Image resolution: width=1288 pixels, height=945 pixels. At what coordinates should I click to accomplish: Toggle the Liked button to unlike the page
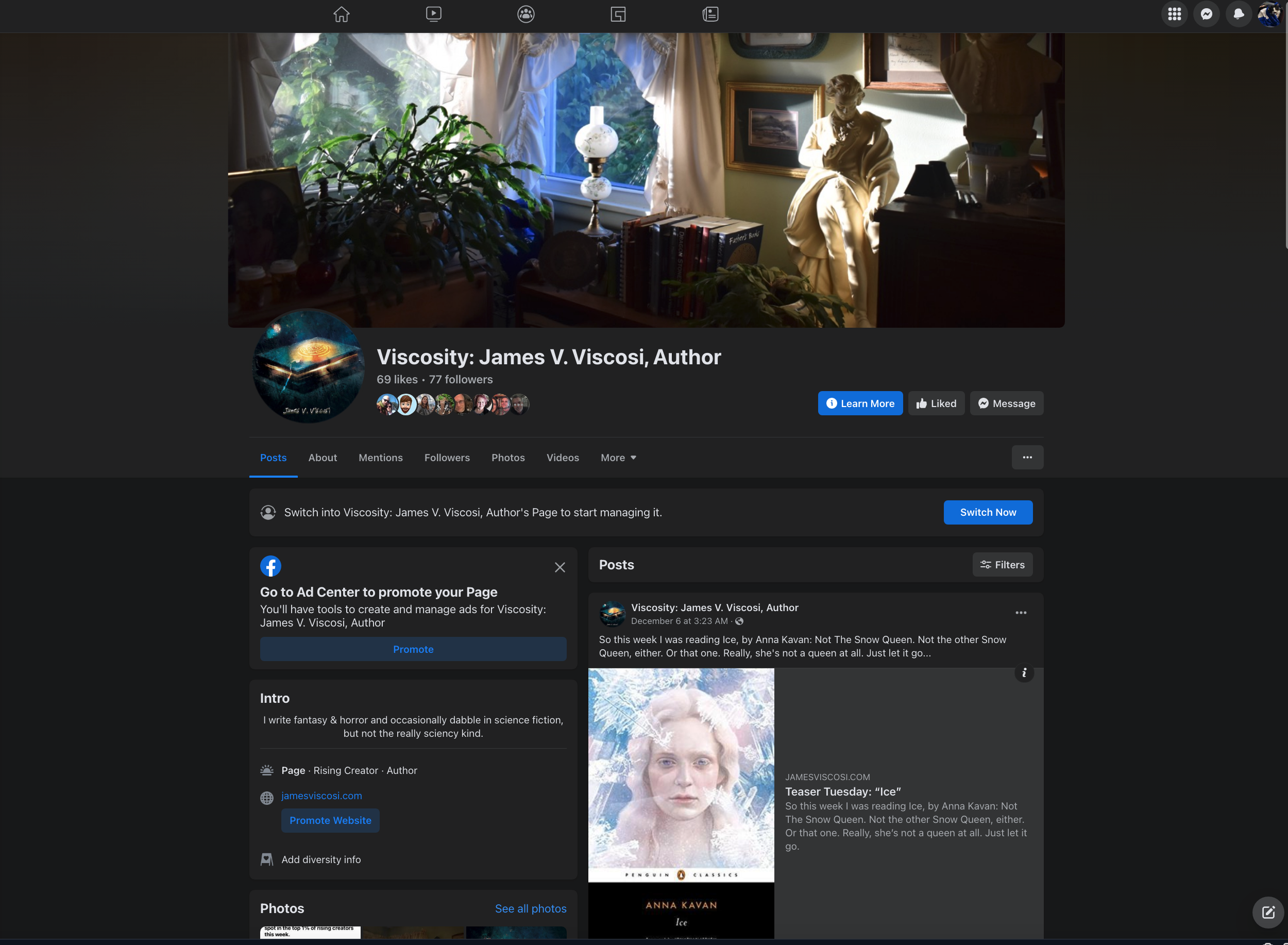pyautogui.click(x=936, y=403)
